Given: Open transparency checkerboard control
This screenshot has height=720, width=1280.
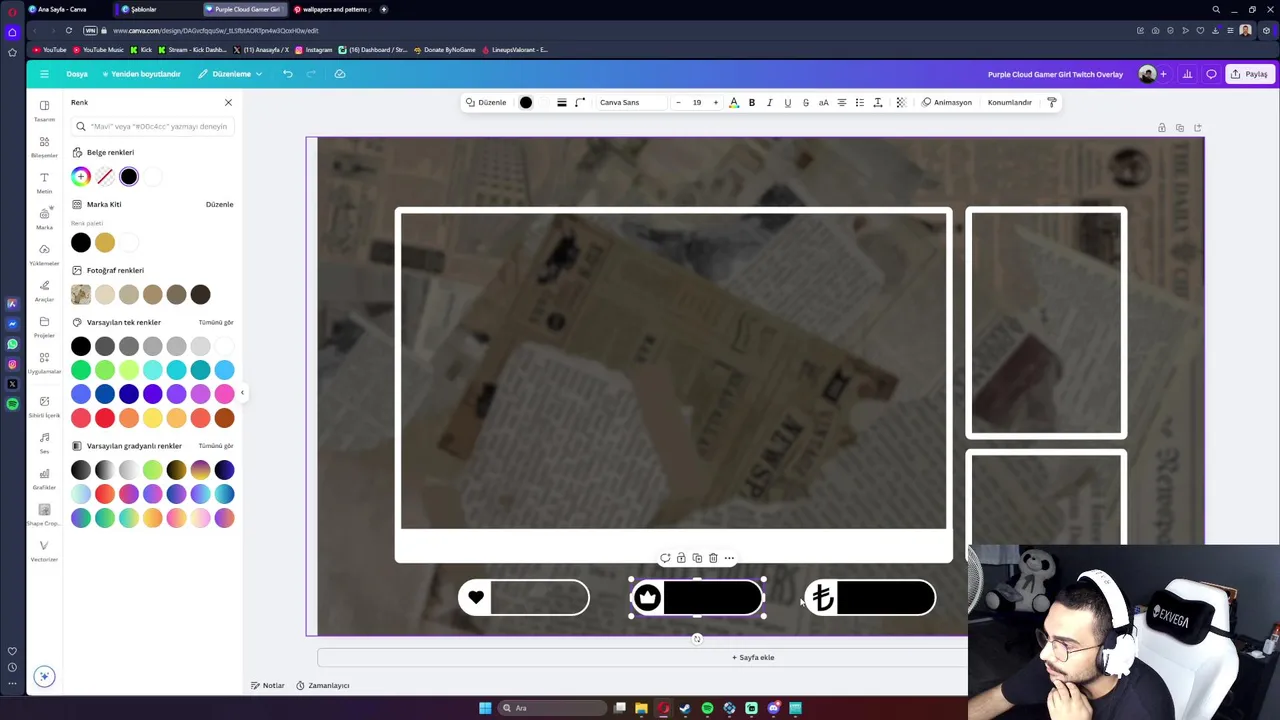Looking at the screenshot, I should point(900,102).
